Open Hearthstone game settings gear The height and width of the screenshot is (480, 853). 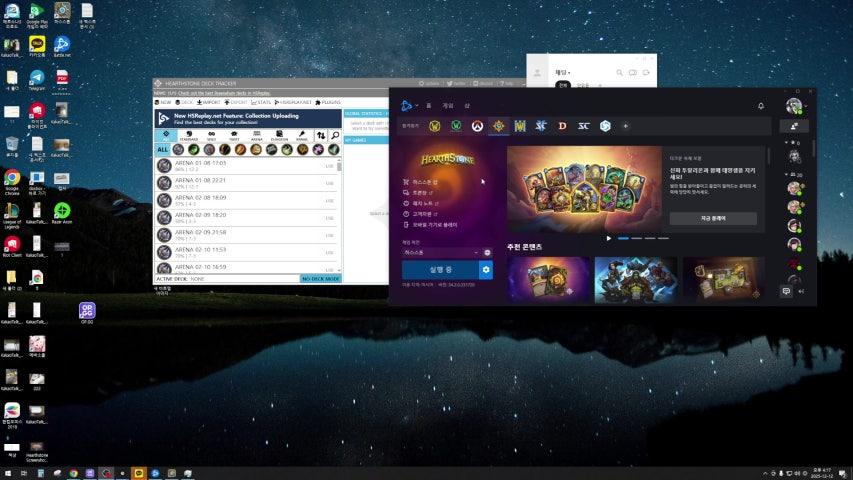486,270
